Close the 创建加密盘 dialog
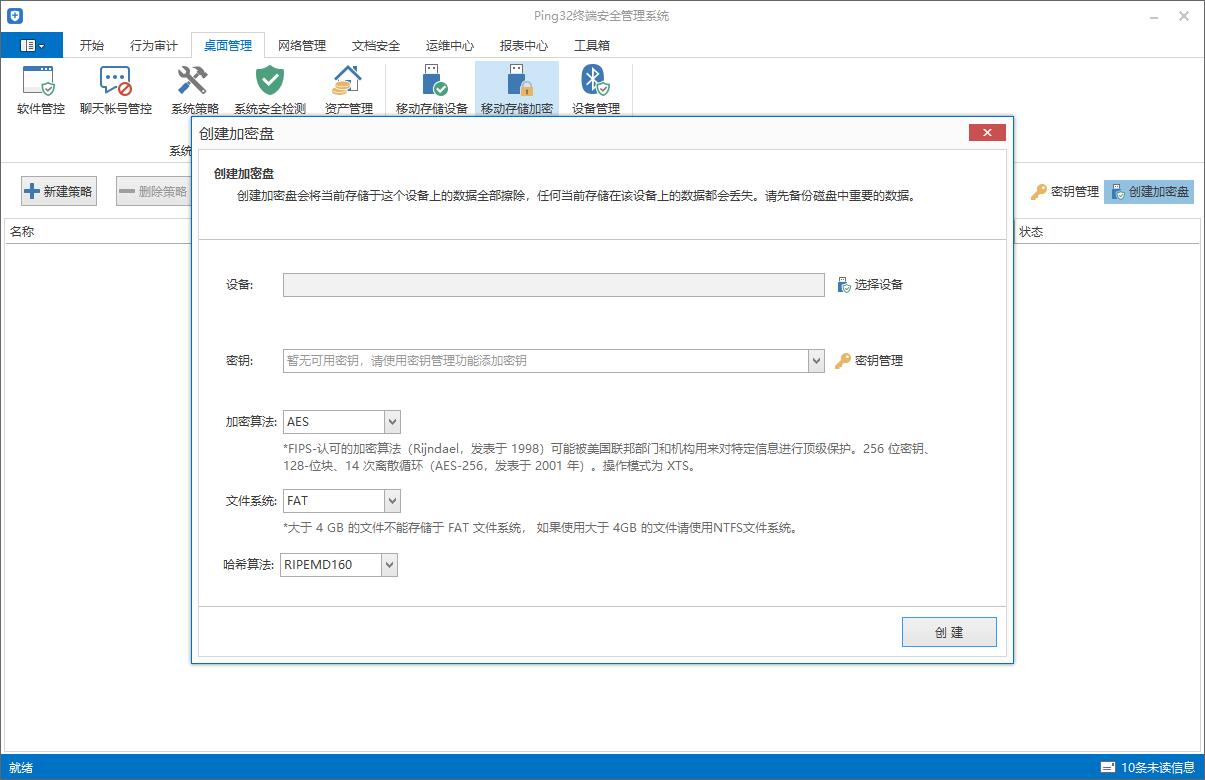1205x780 pixels. 987,133
